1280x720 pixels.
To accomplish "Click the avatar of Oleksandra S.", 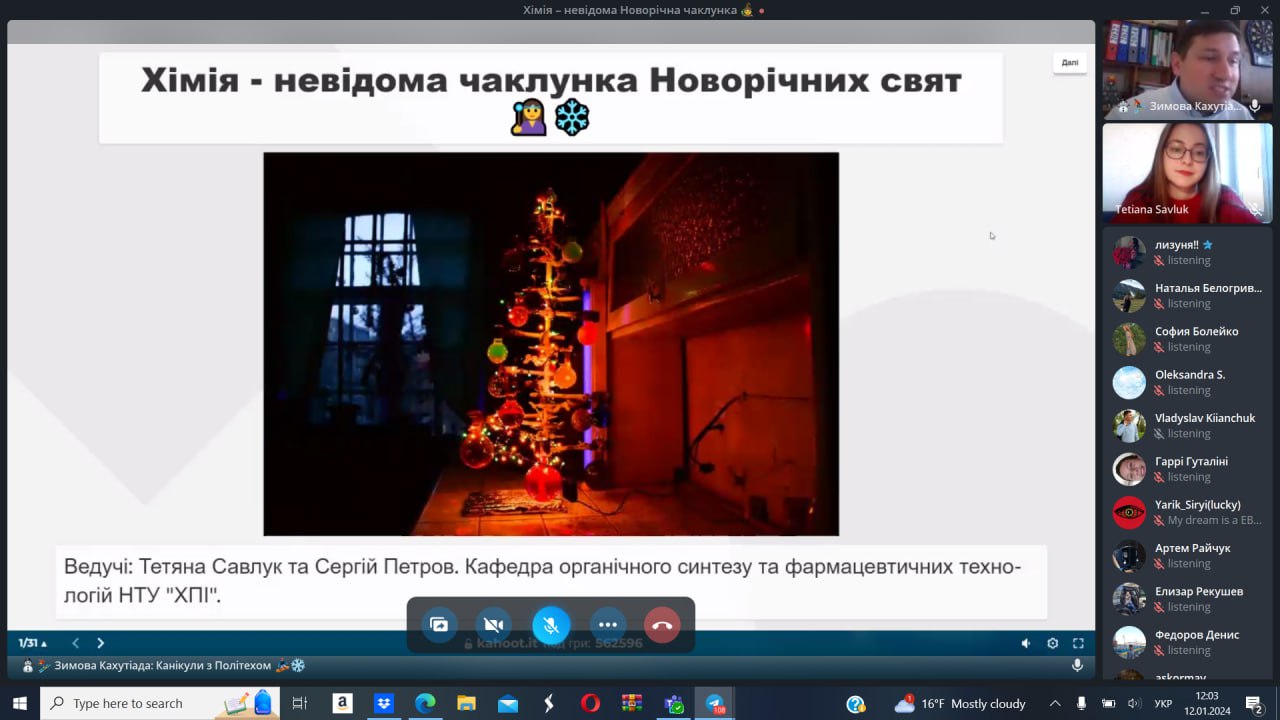I will click(1129, 382).
